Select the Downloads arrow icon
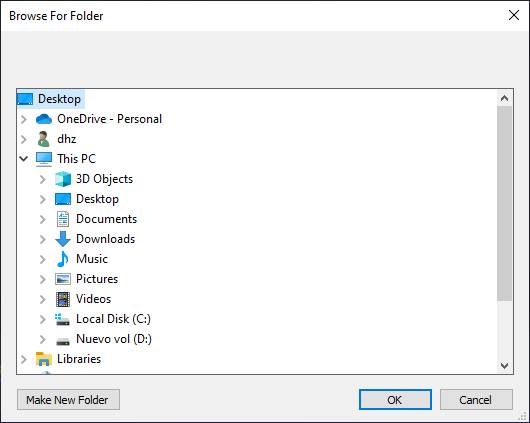Viewport: 530px width, 423px height. pos(63,239)
